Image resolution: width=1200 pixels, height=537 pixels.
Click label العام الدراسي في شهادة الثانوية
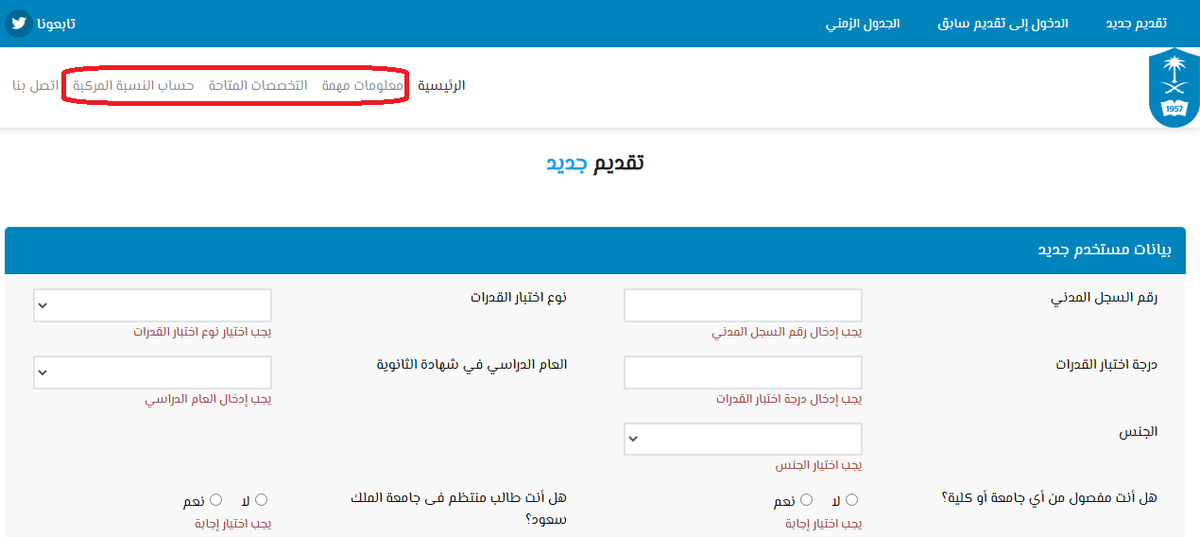(x=471, y=365)
